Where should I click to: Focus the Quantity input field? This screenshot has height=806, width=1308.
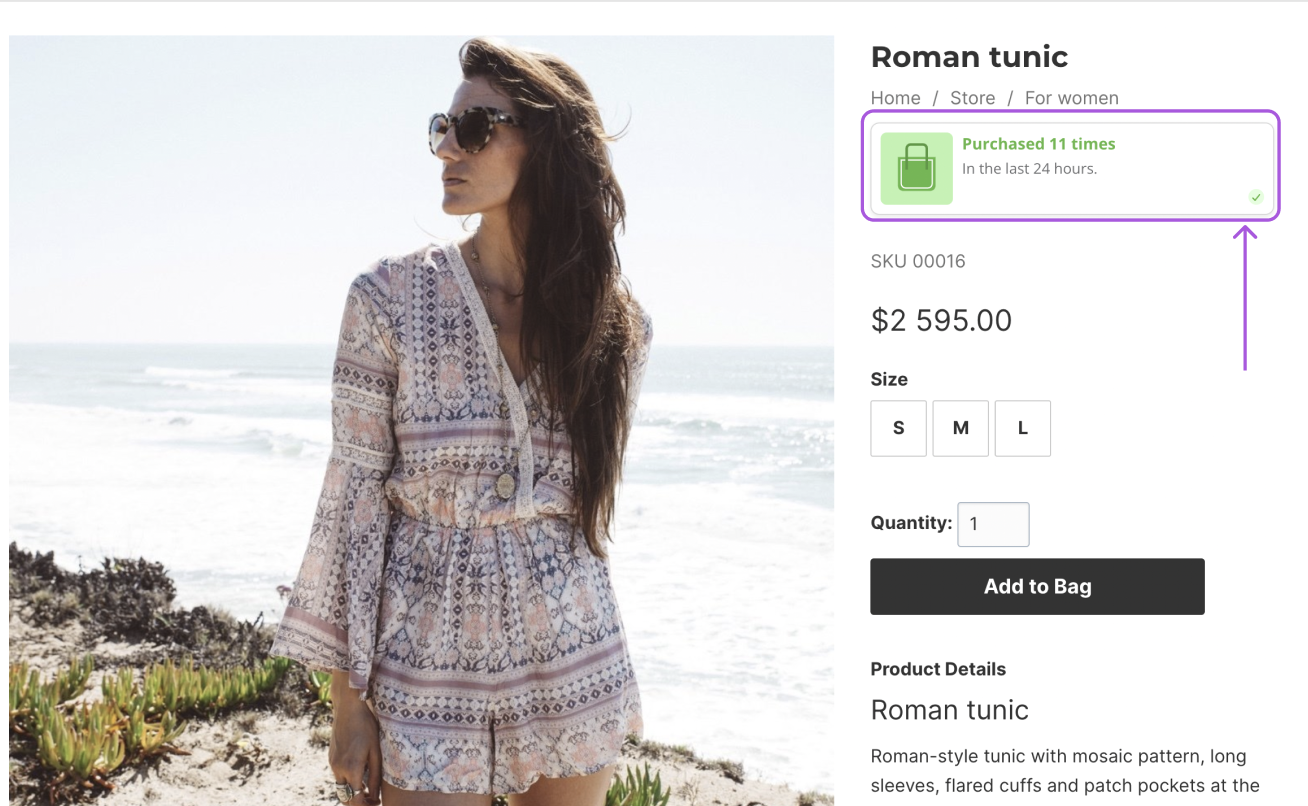(x=993, y=524)
